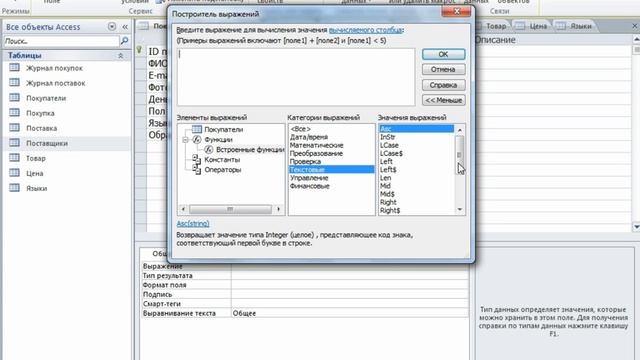The image size is (640, 360).
Task: Click the << Меньше button
Action: point(443,100)
